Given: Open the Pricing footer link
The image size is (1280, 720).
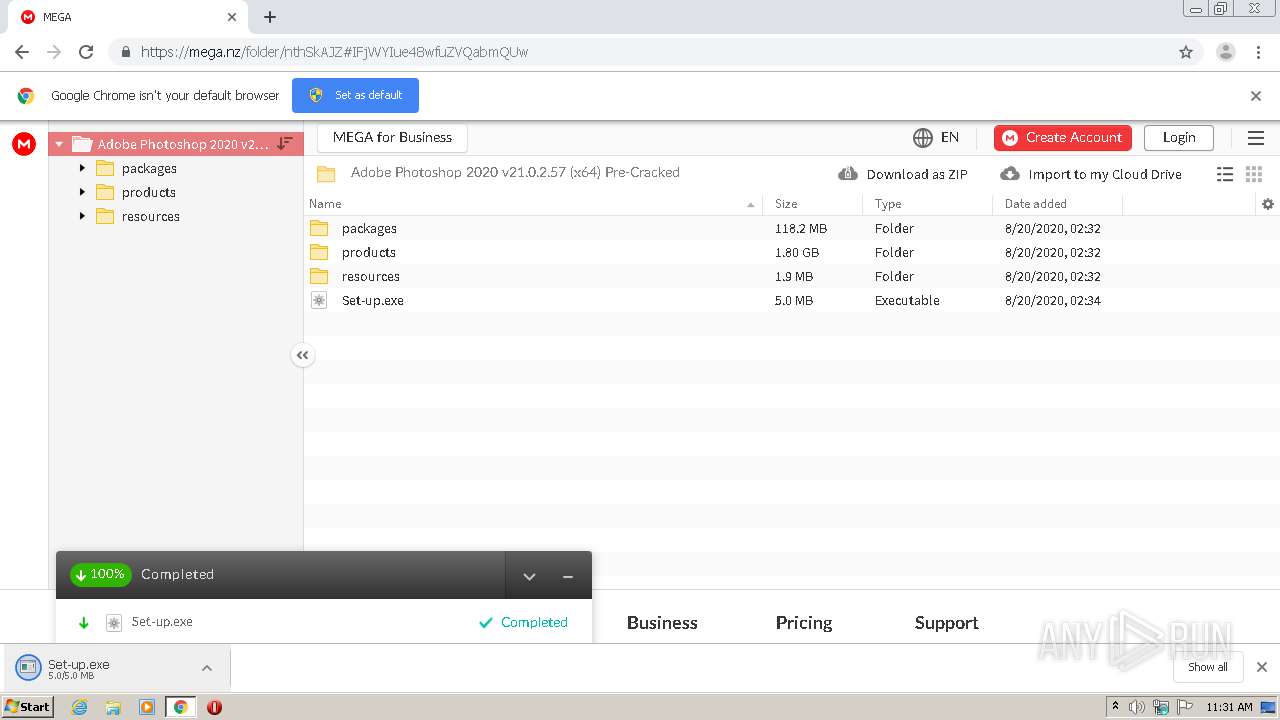Looking at the screenshot, I should click(804, 623).
